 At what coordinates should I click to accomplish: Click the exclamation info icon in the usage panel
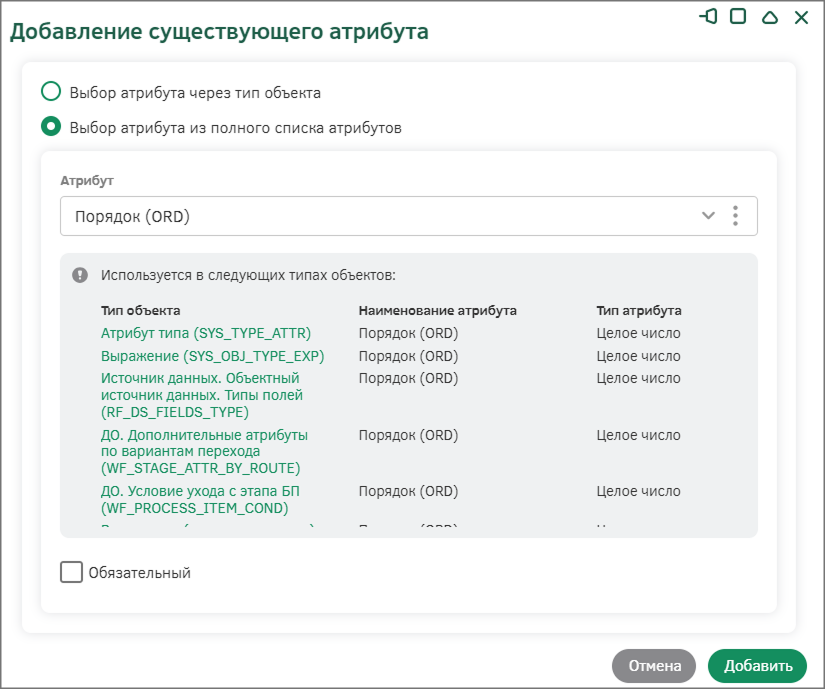point(80,274)
